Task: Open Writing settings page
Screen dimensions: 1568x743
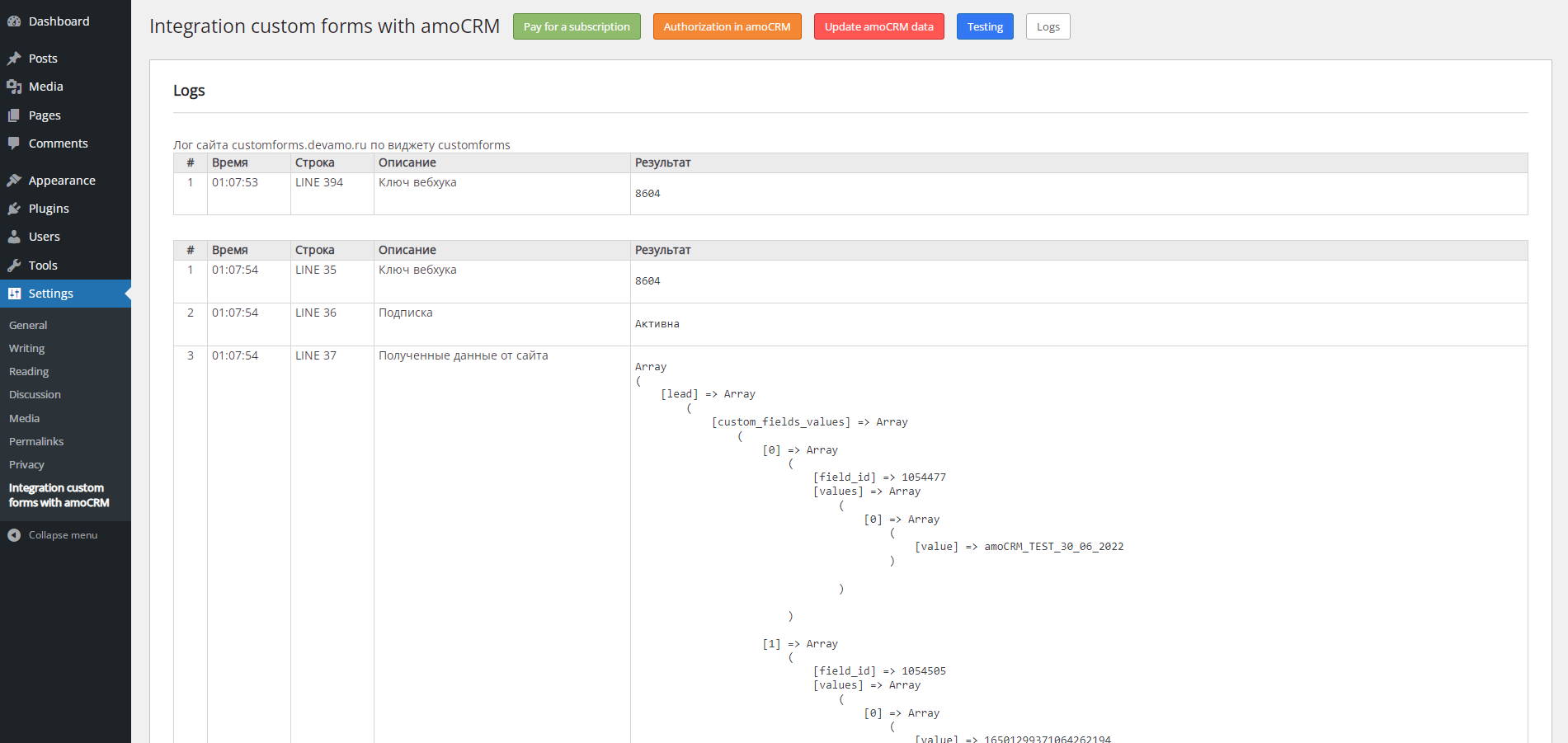Action: click(27, 349)
